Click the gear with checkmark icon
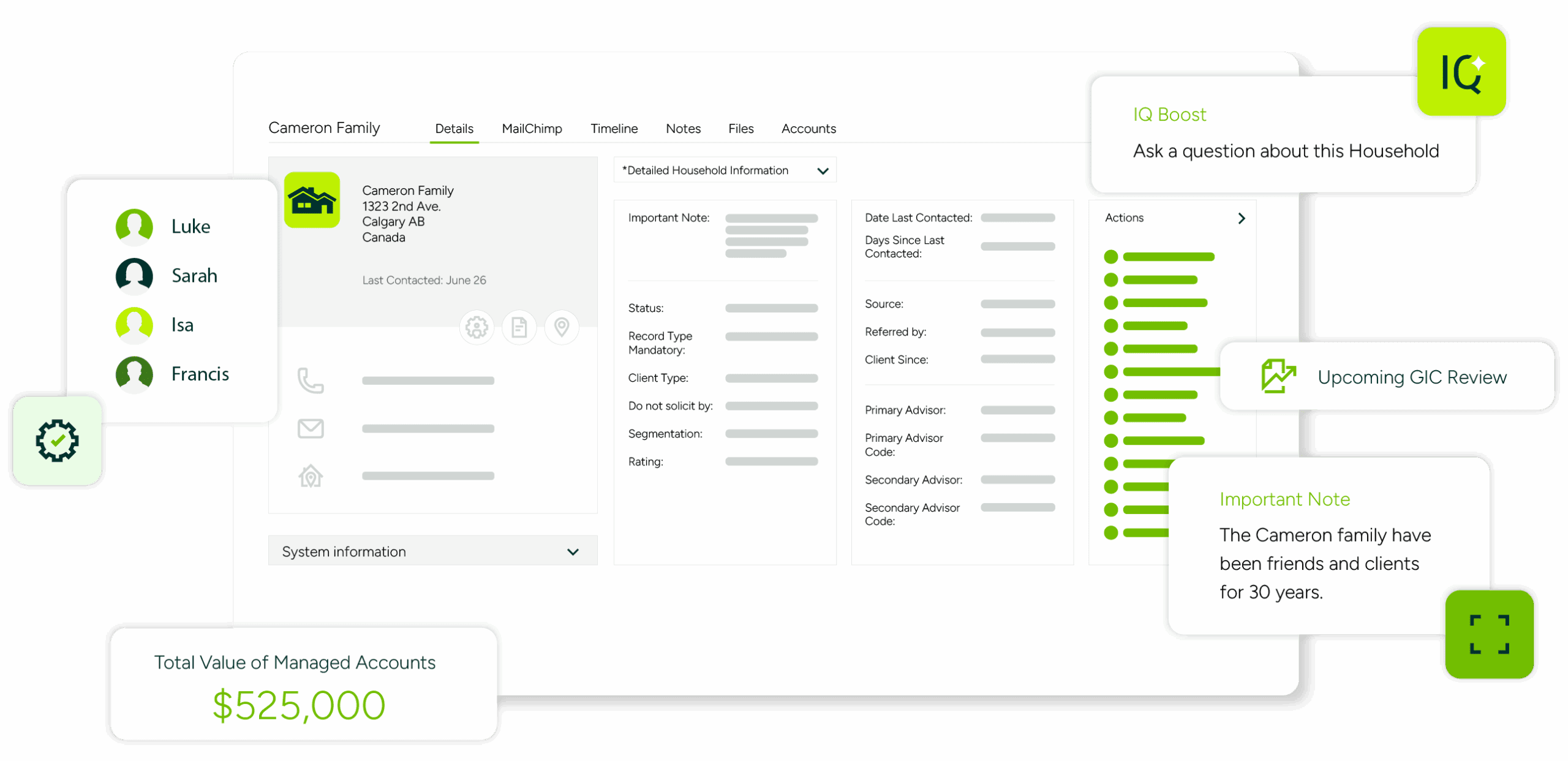Image resolution: width=1568 pixels, height=761 pixels. tap(57, 441)
